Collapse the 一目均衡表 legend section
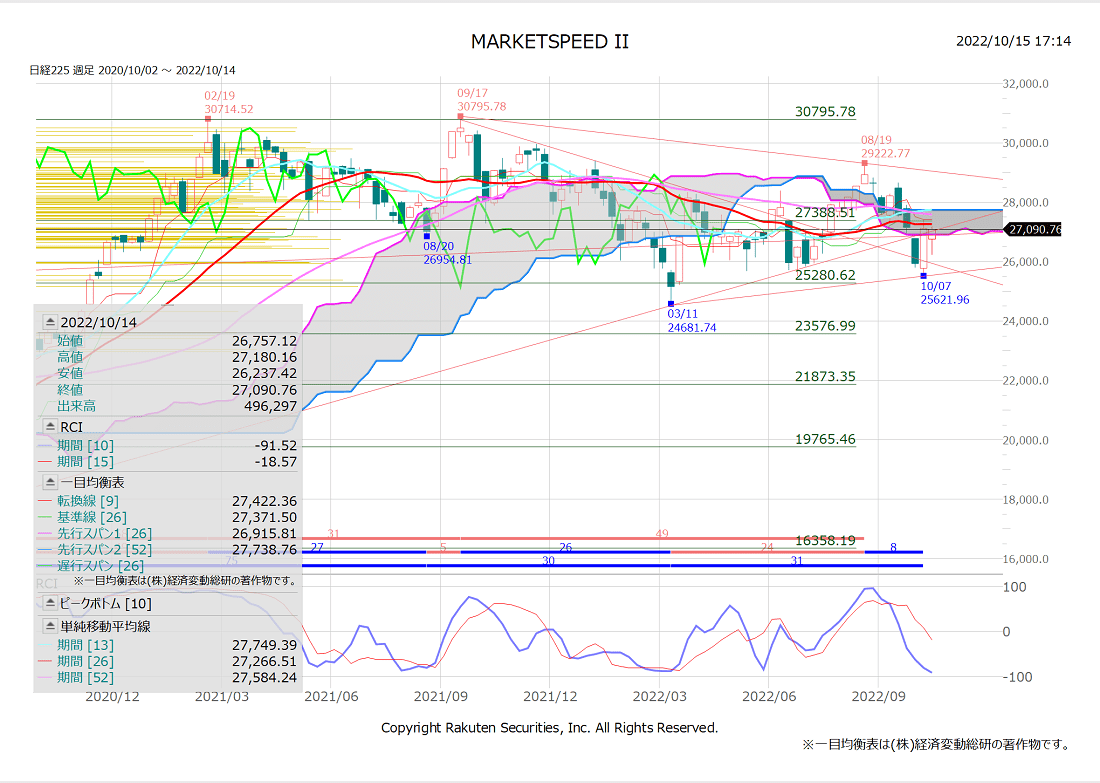The image size is (1100, 783). pos(50,482)
